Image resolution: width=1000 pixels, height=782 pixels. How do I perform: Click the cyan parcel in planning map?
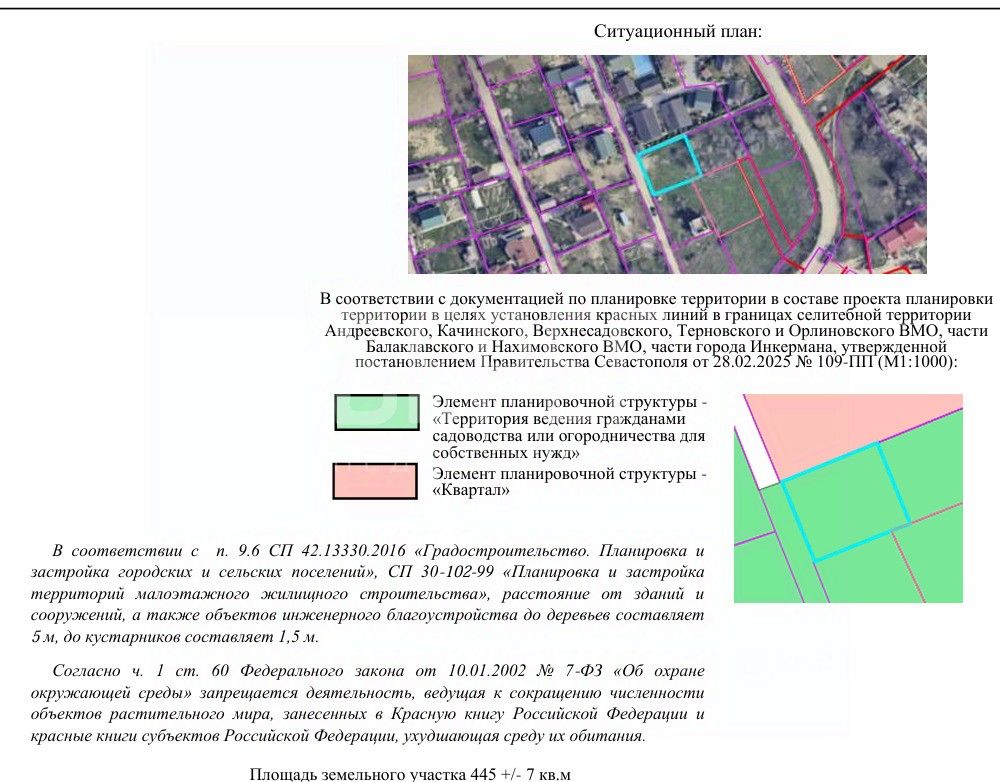[x=845, y=502]
